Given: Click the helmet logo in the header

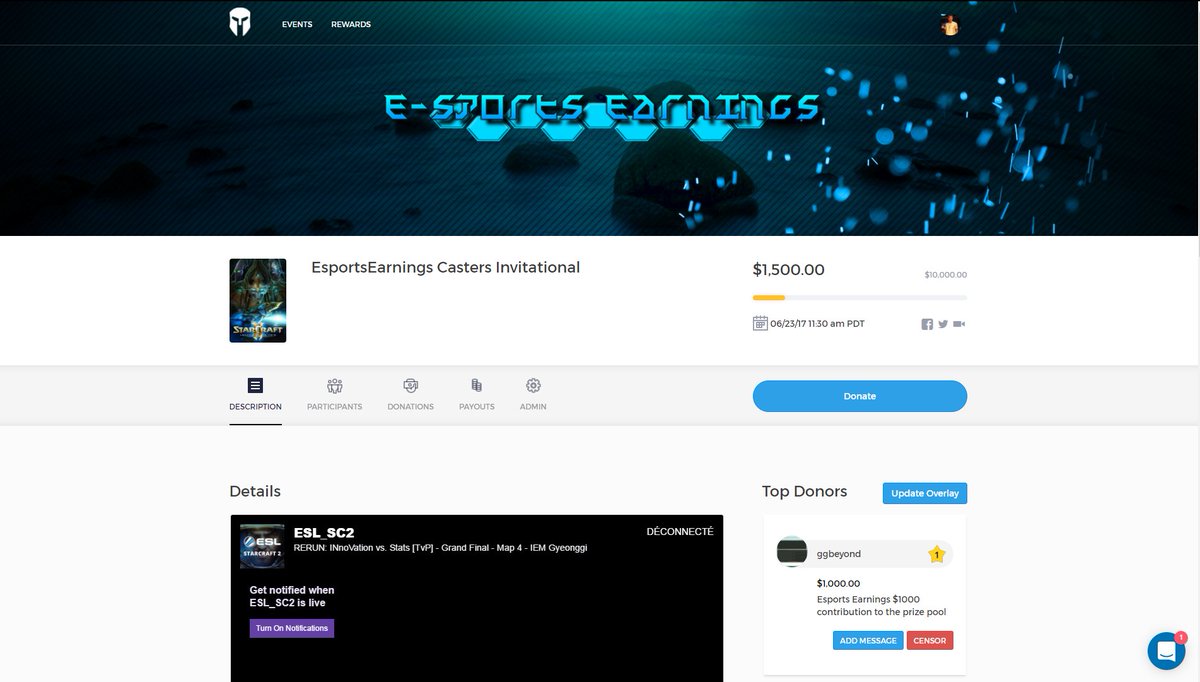Looking at the screenshot, I should coord(239,22).
